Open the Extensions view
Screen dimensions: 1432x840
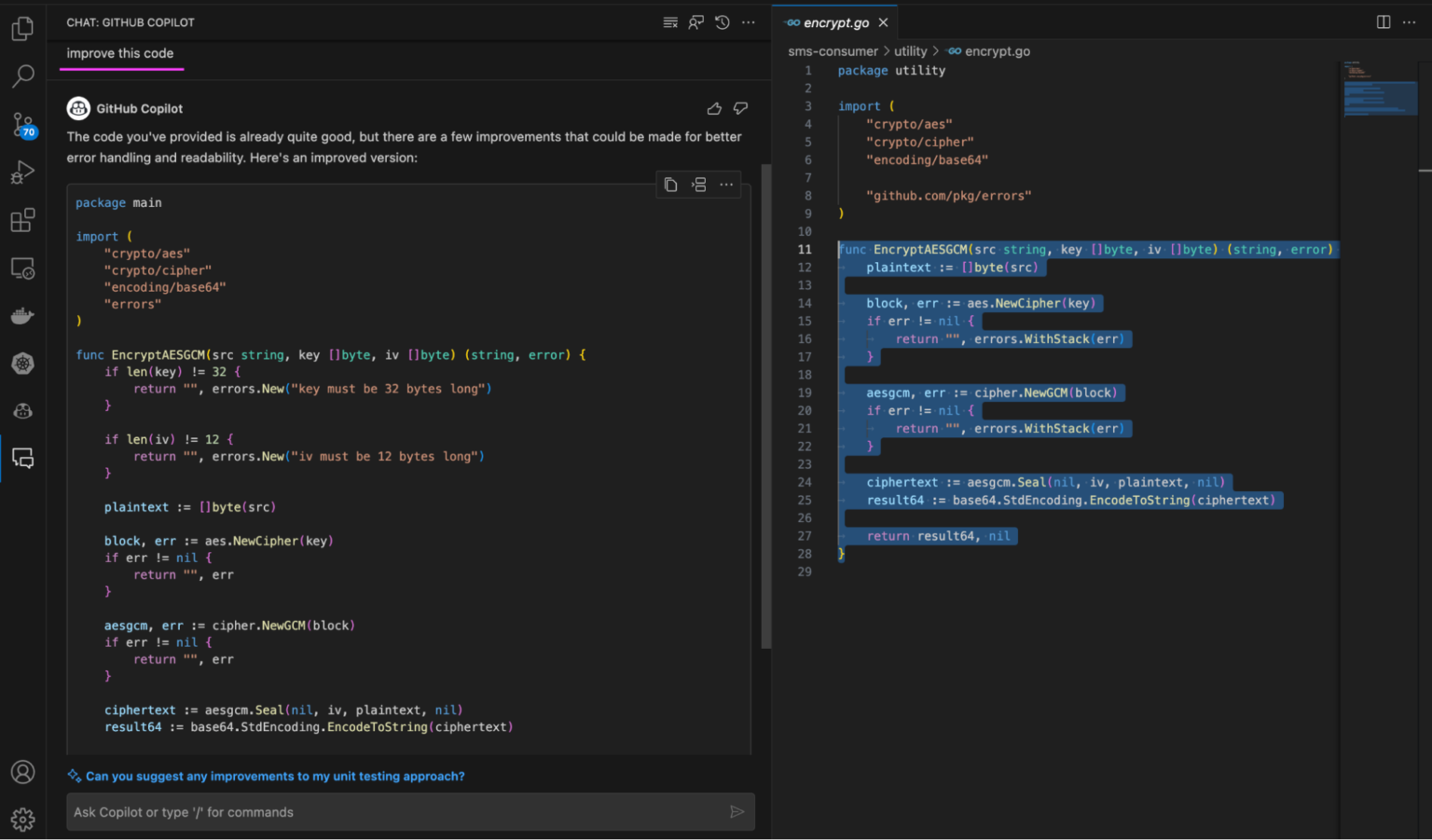click(22, 221)
